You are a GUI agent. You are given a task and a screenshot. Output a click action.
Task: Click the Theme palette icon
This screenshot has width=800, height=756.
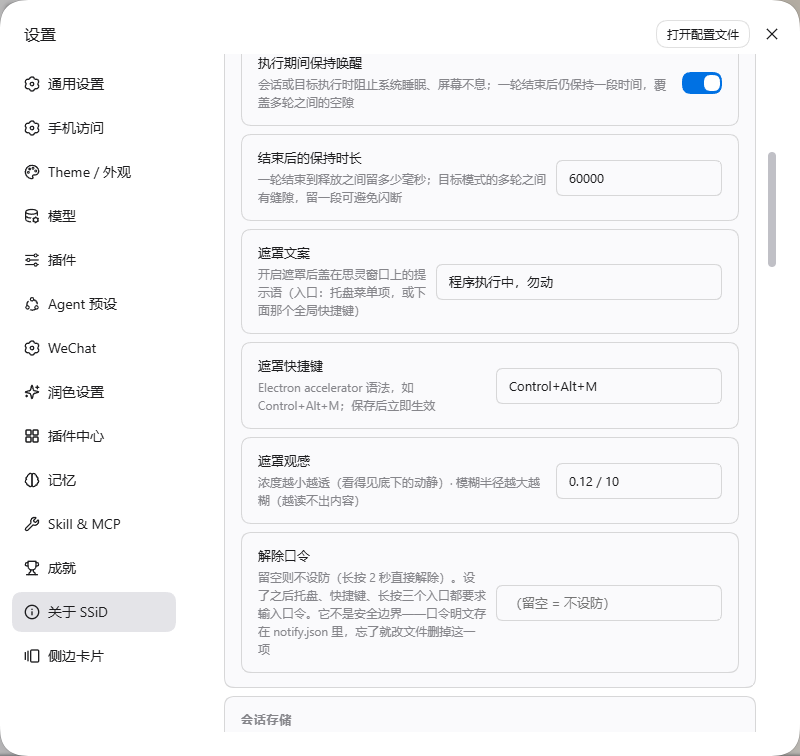pos(32,172)
